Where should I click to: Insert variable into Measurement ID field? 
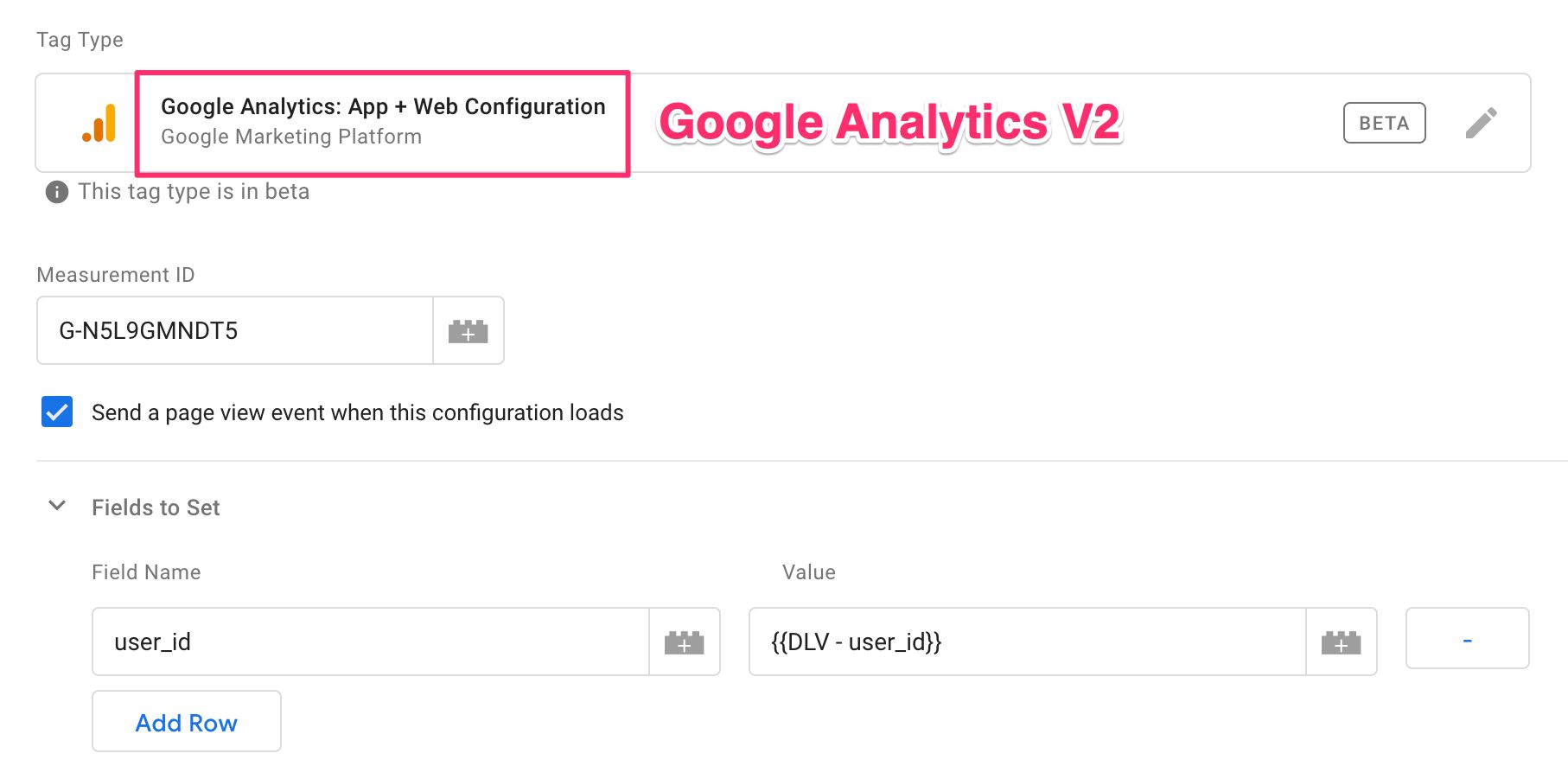pos(468,330)
